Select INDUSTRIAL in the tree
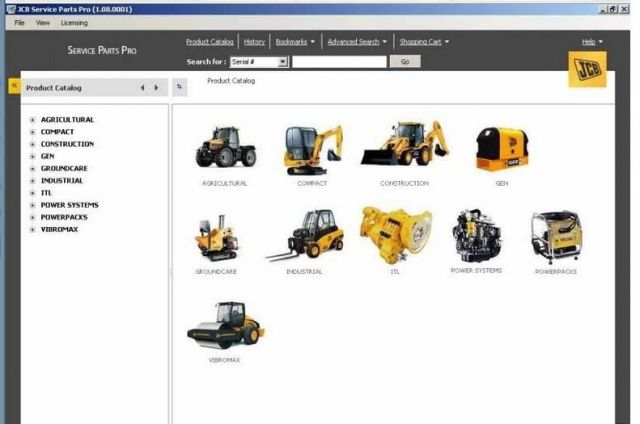 tap(62, 181)
